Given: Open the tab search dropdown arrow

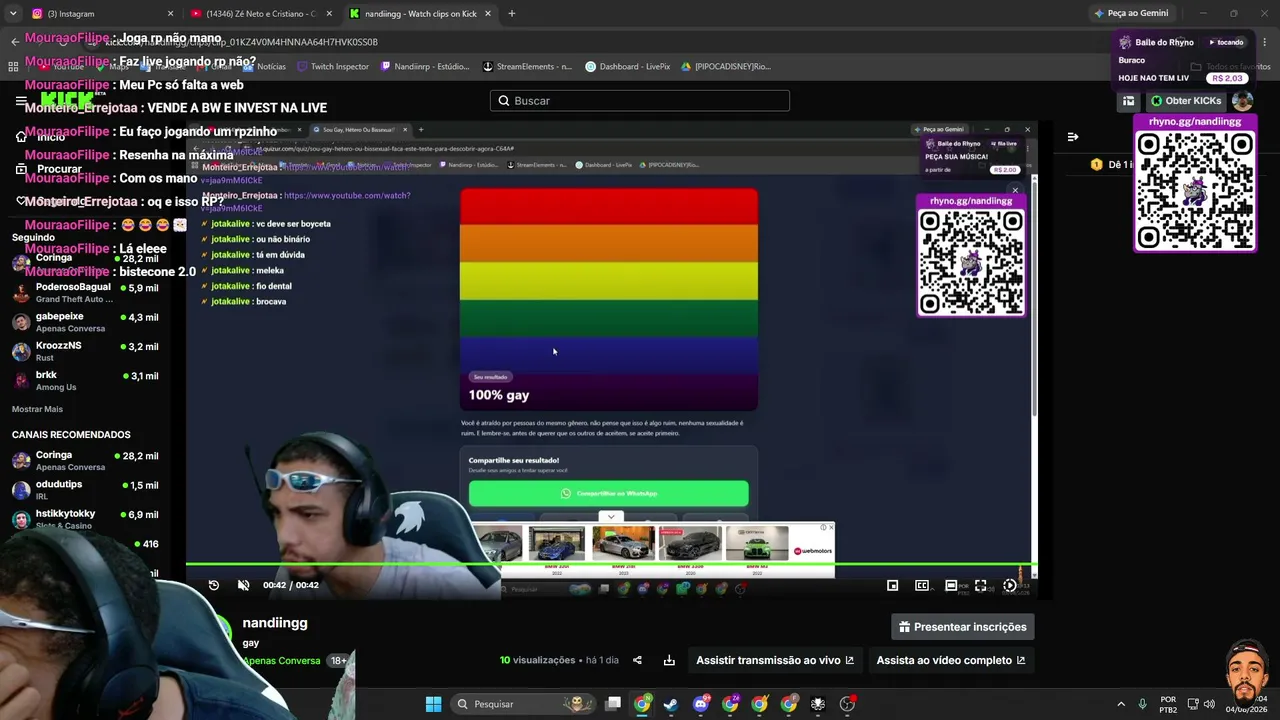Looking at the screenshot, I should (13, 14).
